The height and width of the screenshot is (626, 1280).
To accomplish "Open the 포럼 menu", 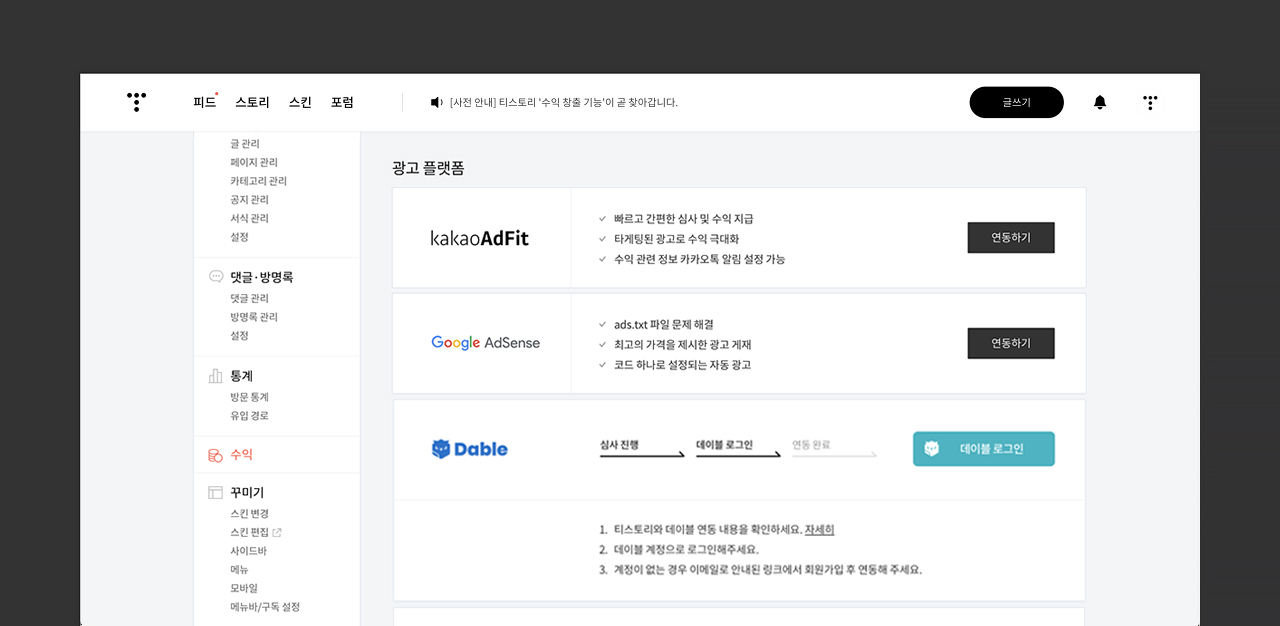I will point(342,102).
